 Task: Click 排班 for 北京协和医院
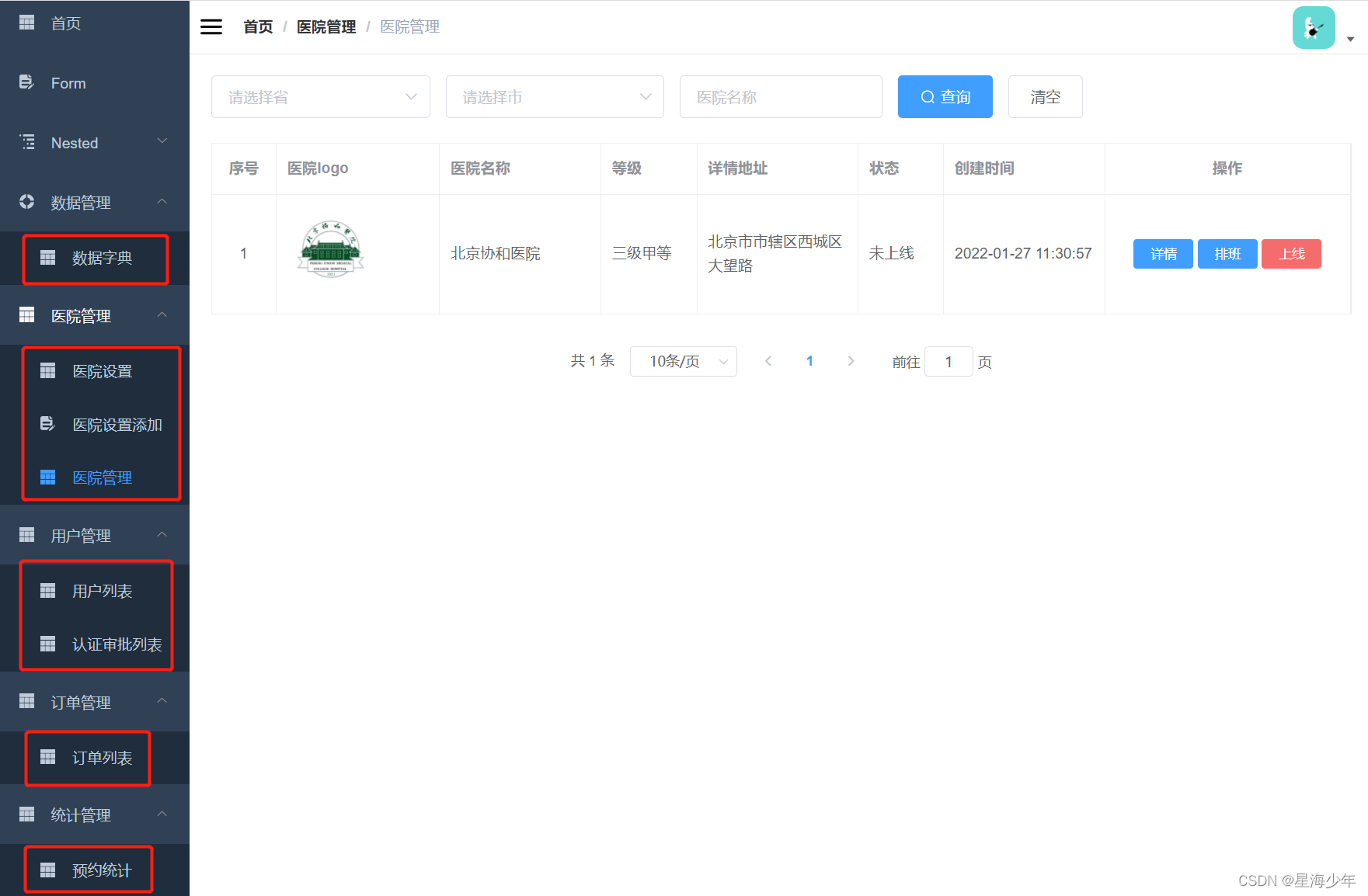point(1227,254)
